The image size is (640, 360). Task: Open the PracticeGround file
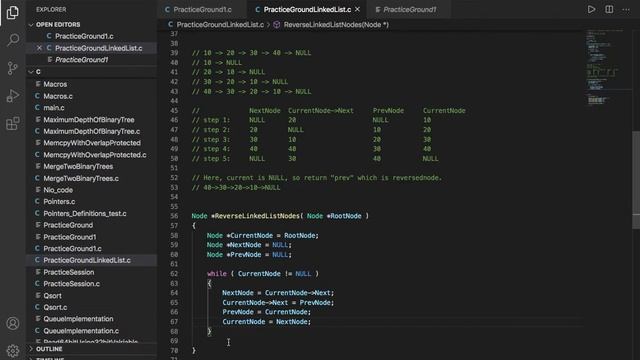coord(68,225)
